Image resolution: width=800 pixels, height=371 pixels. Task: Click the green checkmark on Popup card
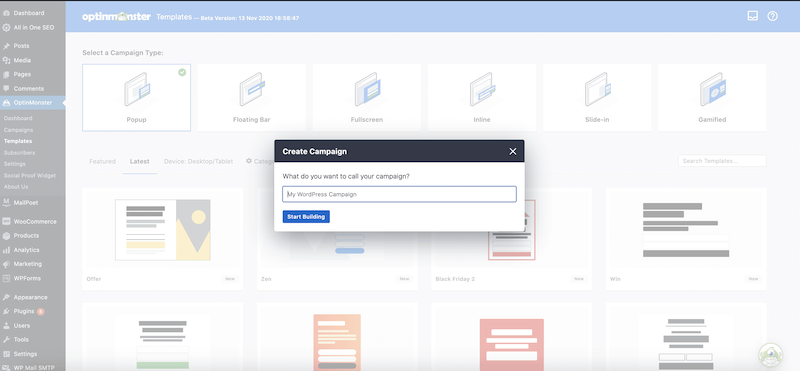coord(182,72)
